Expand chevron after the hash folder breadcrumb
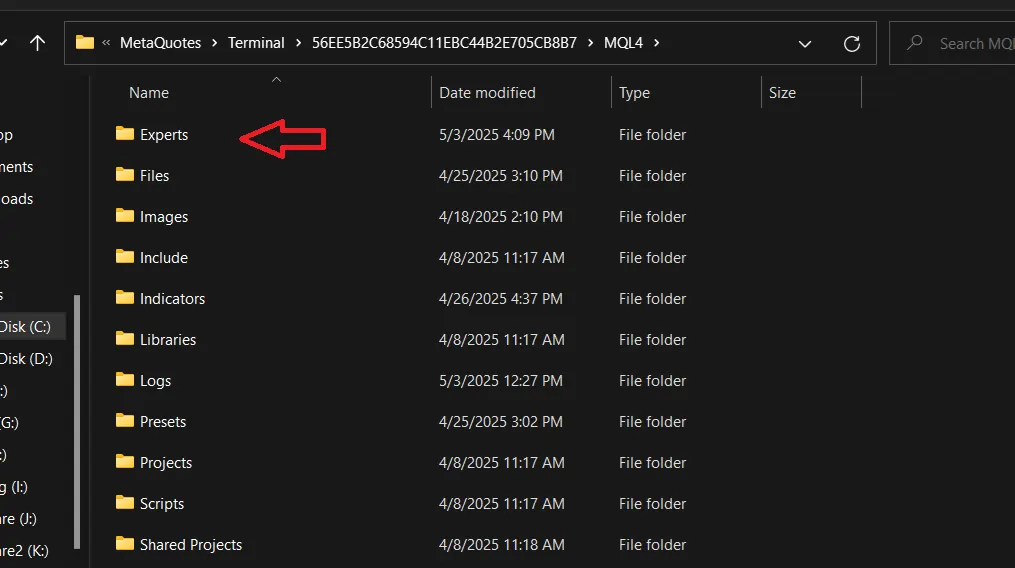 590,43
